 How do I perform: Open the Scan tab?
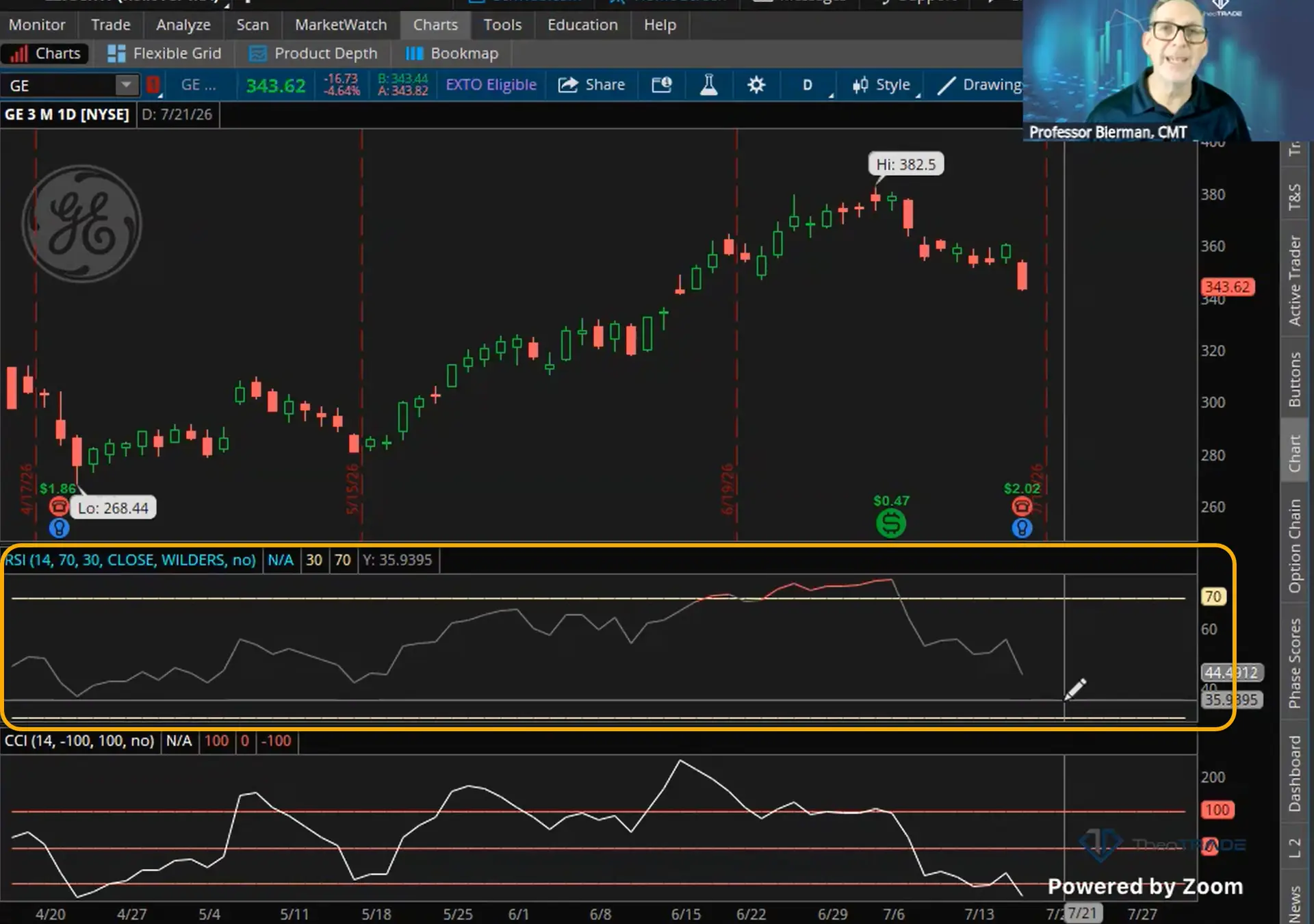tap(252, 25)
